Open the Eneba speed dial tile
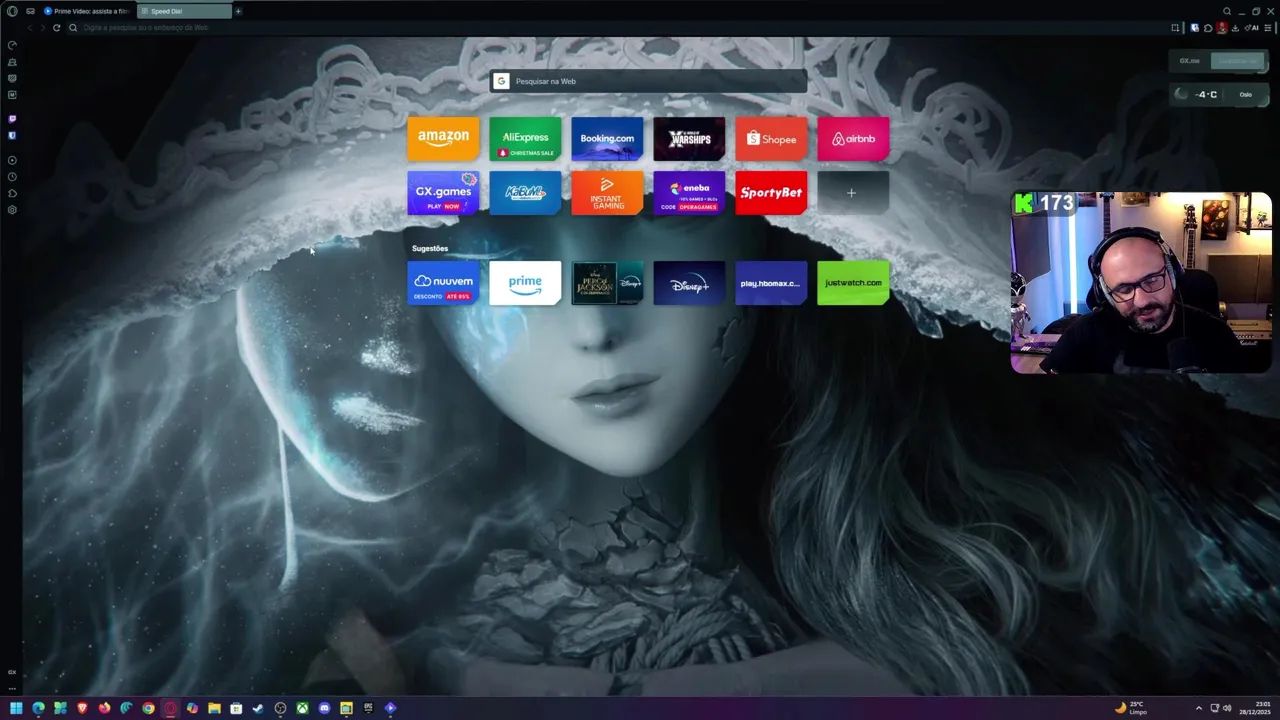This screenshot has width=1280, height=720. click(x=689, y=193)
